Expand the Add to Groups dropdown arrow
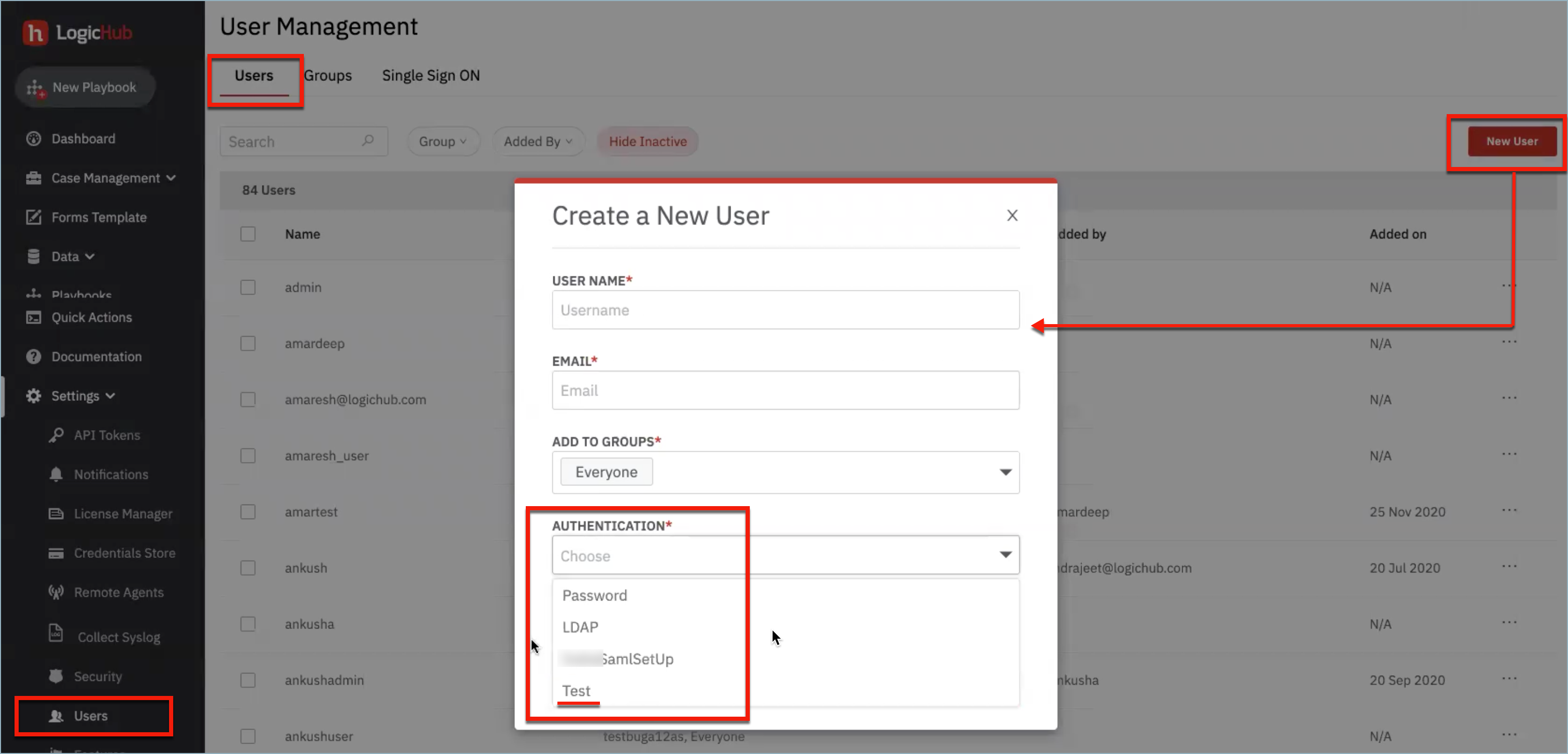Screen dimensions: 1568x754 tap(1005, 472)
